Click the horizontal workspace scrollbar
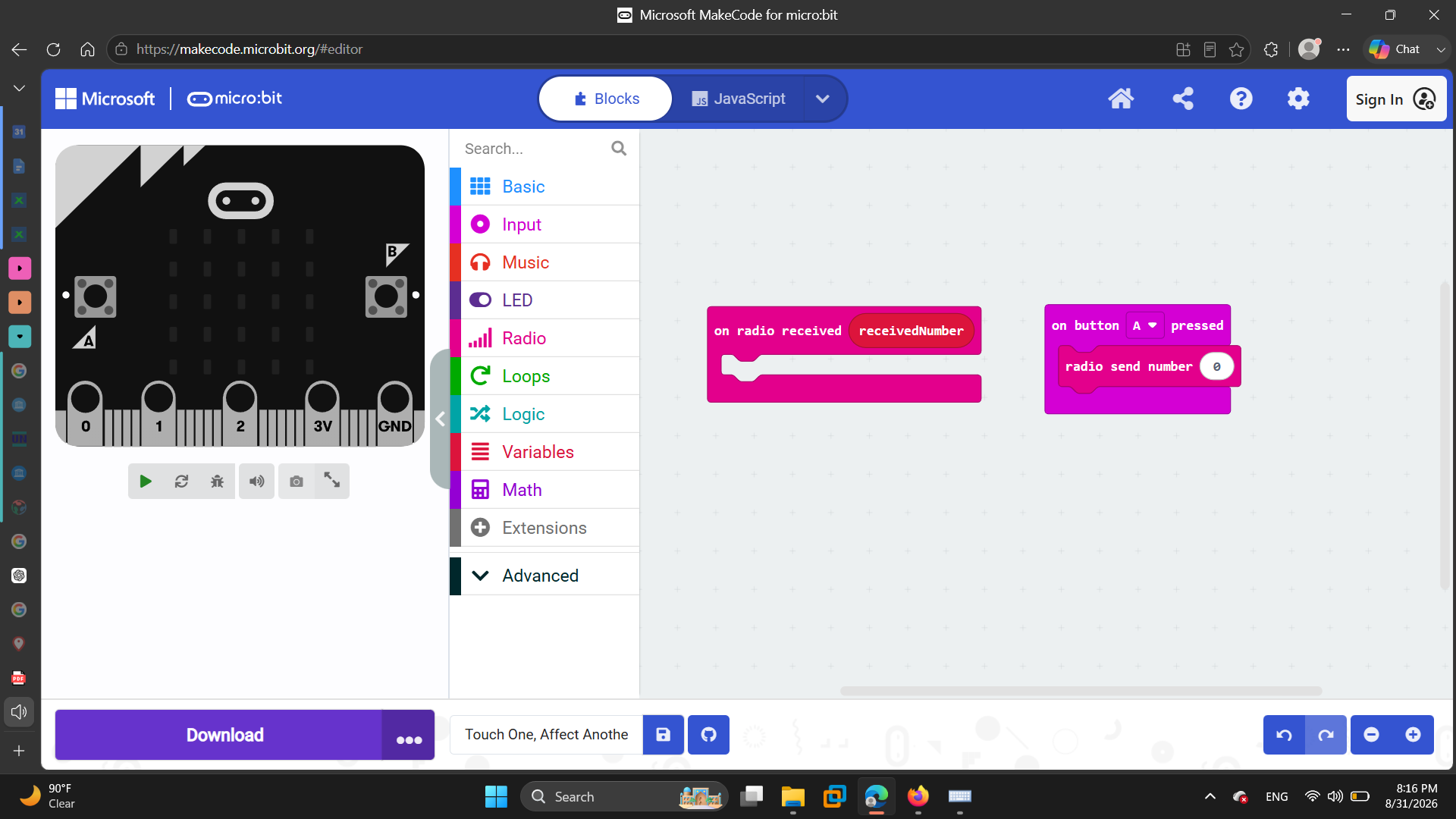Screen dimensions: 1456x819 [x=1081, y=691]
